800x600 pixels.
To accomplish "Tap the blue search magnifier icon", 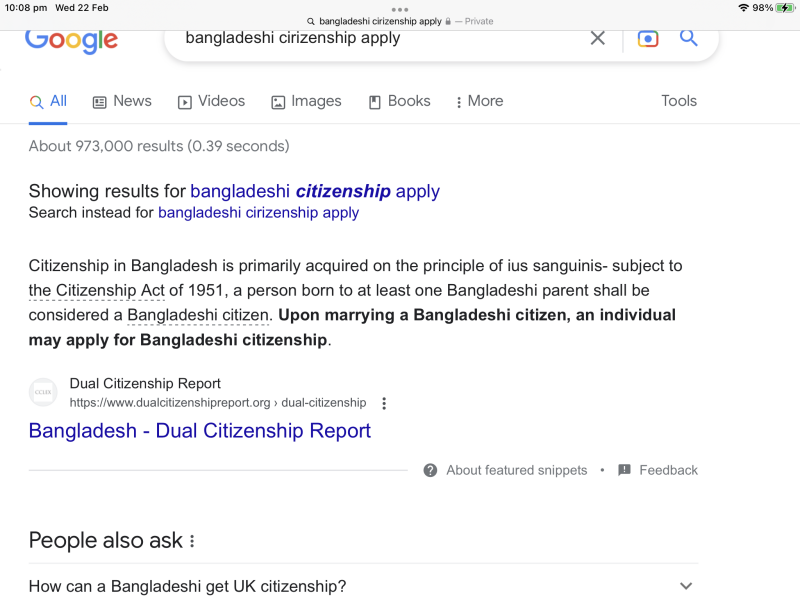I will tap(688, 38).
